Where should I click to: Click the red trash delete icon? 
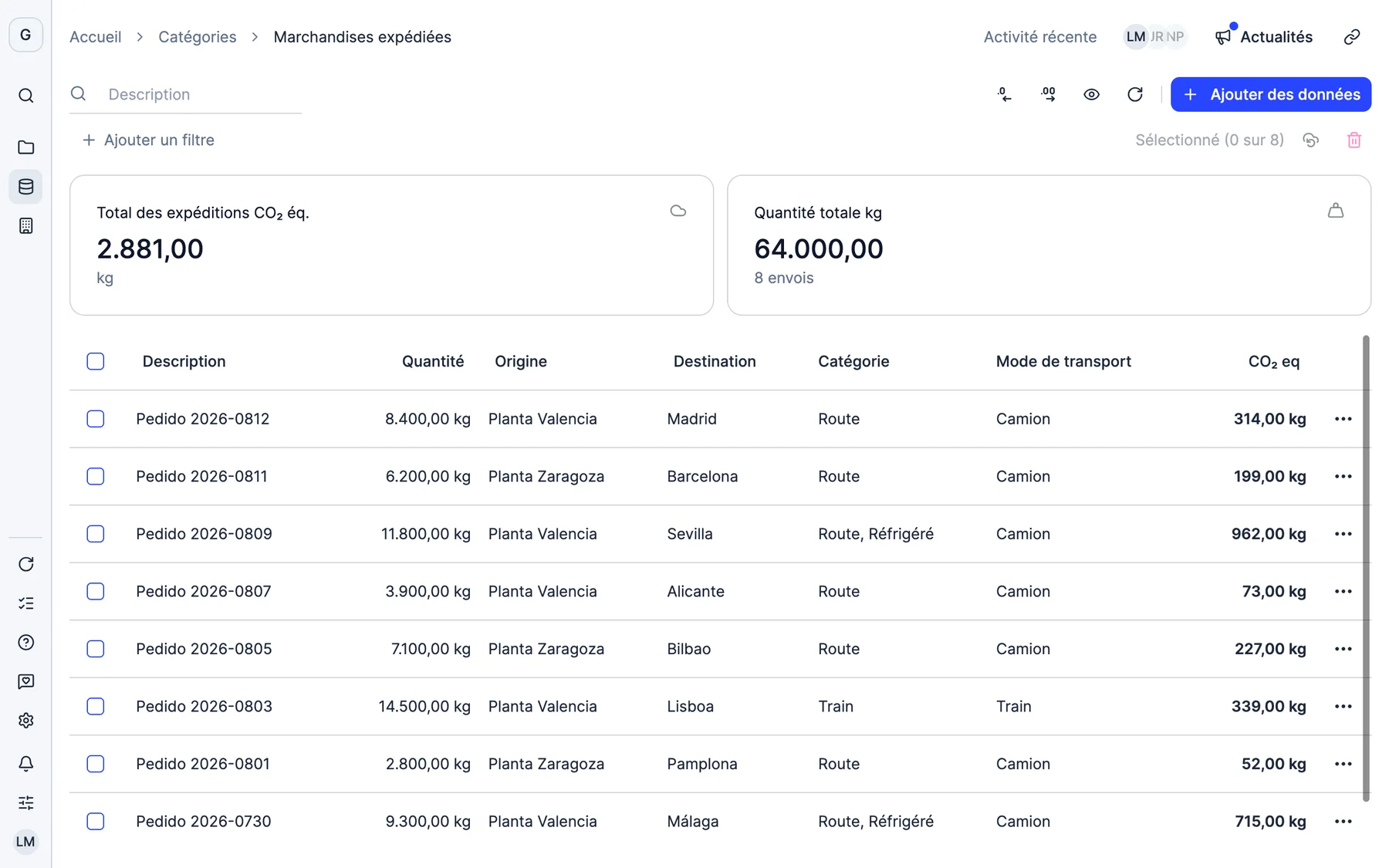click(x=1354, y=140)
